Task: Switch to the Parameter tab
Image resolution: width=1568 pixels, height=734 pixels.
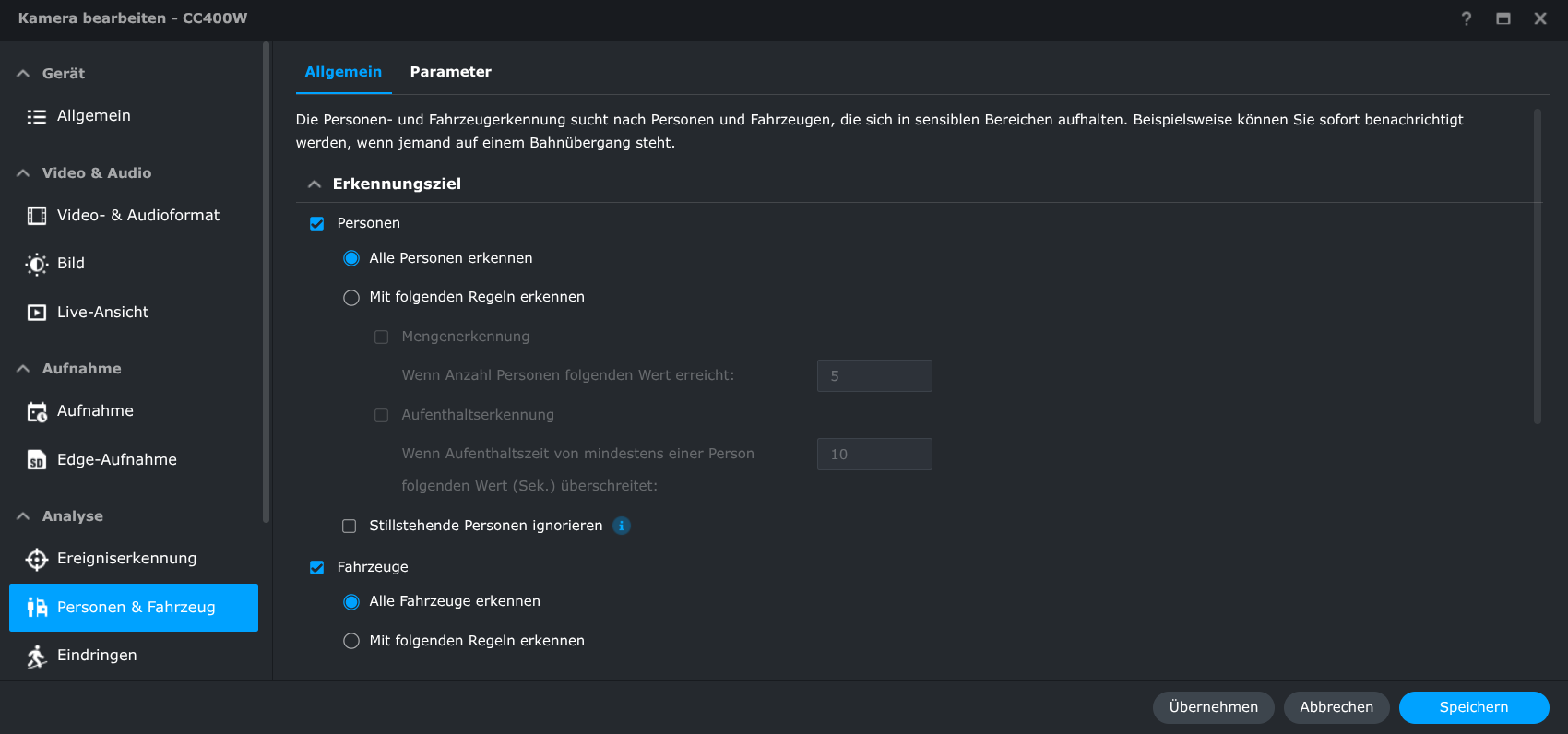Action: (x=450, y=72)
